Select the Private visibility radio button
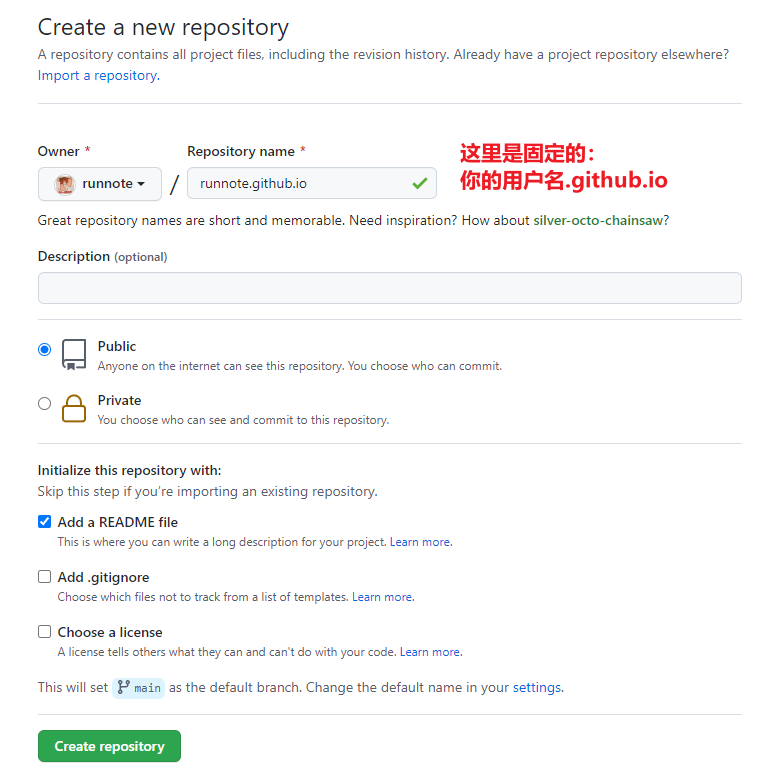This screenshot has height=774, width=768. (x=44, y=403)
